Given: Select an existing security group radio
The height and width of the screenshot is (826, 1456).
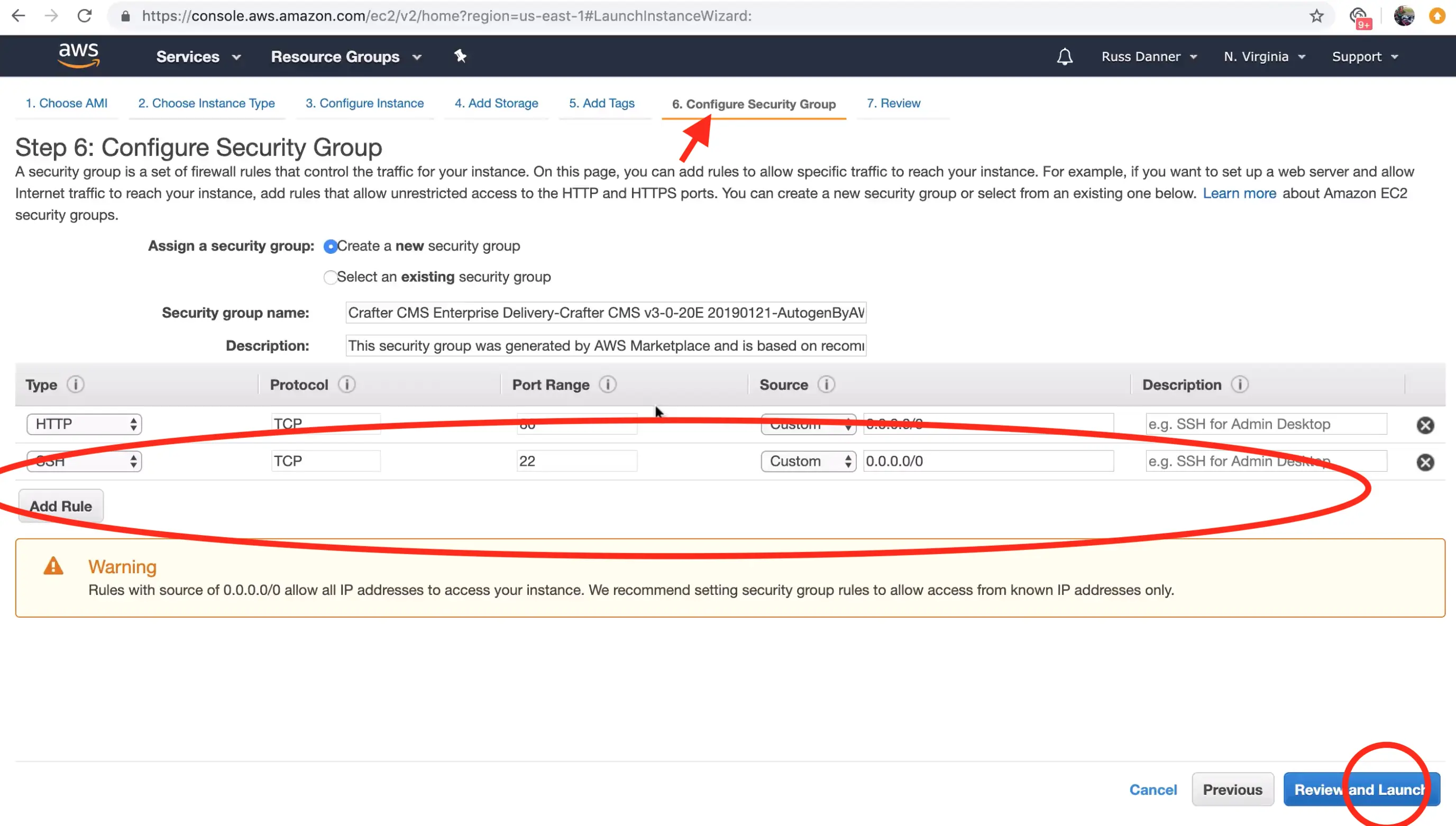Looking at the screenshot, I should click(x=330, y=278).
